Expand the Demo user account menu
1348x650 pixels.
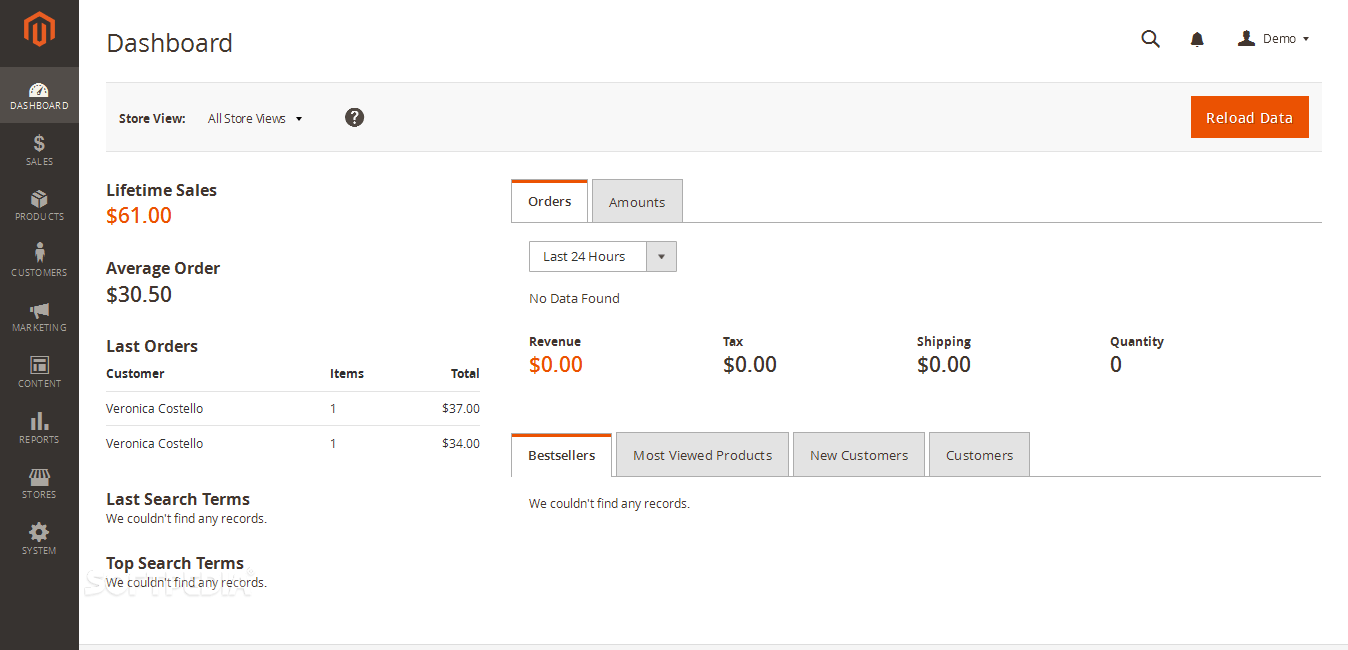pyautogui.click(x=1273, y=39)
